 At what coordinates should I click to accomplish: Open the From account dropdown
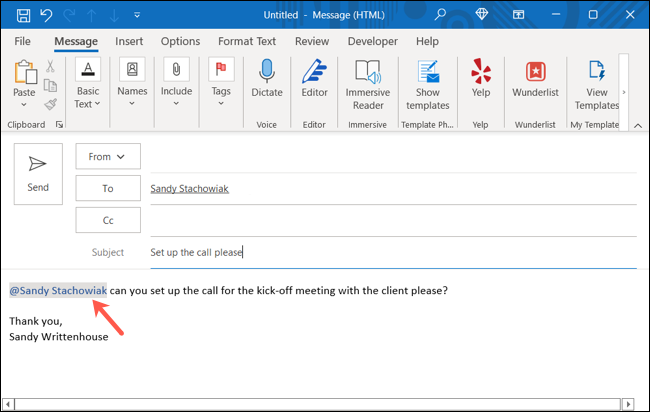[x=108, y=156]
